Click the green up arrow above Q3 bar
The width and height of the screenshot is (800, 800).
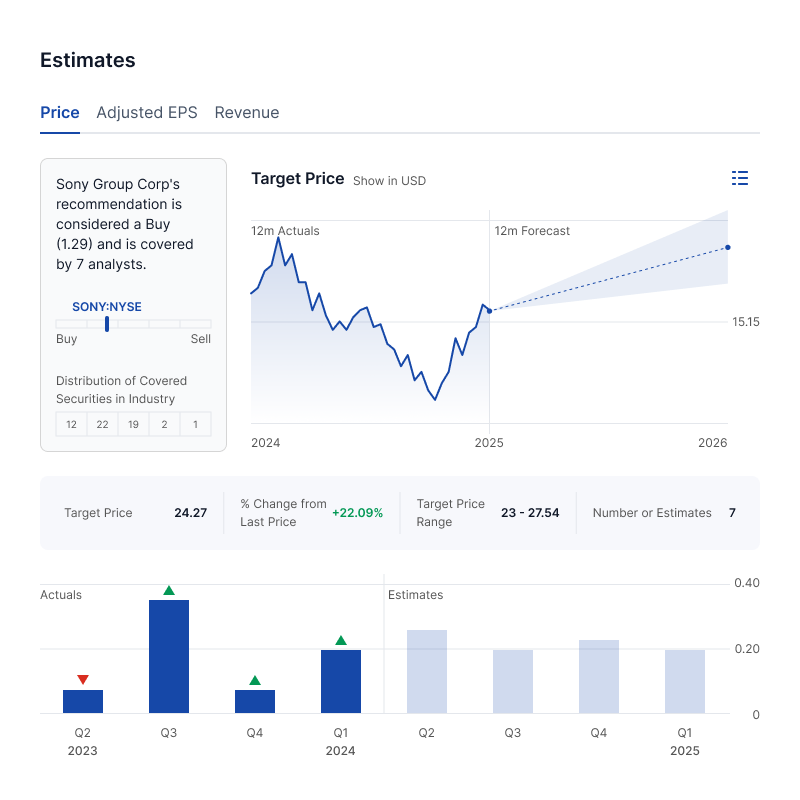pyautogui.click(x=169, y=590)
